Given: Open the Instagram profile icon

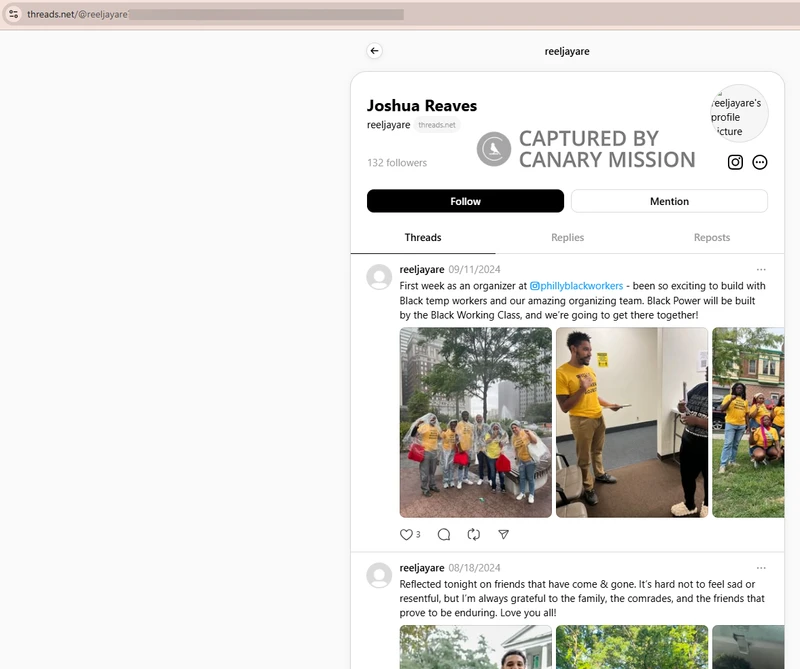Looking at the screenshot, I should (x=735, y=162).
